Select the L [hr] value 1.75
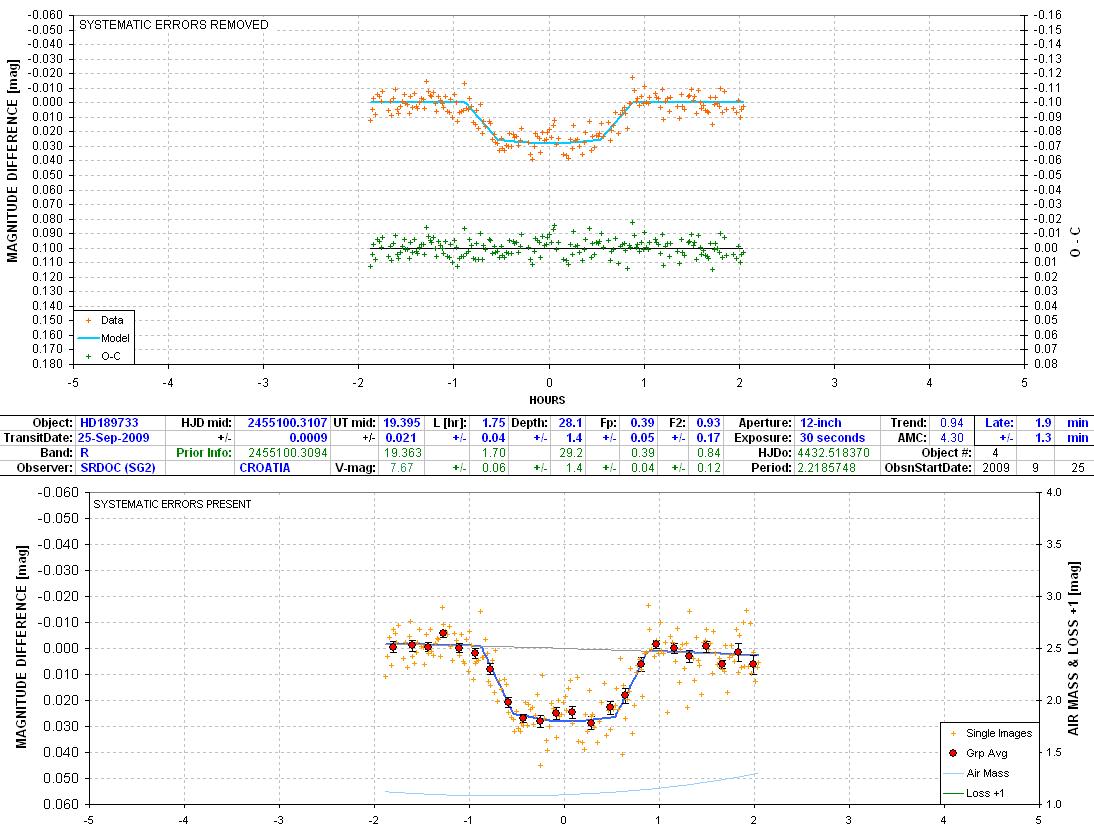 click(x=493, y=423)
